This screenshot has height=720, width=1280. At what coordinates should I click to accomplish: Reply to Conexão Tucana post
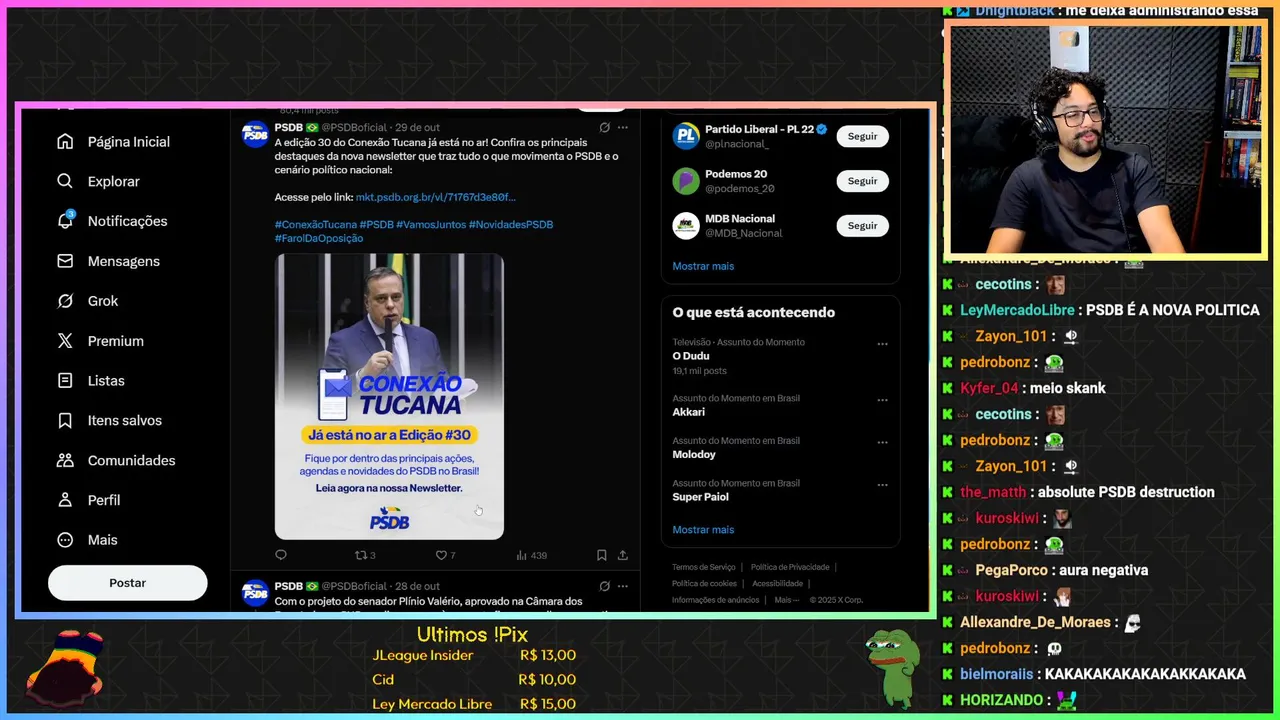tap(281, 555)
